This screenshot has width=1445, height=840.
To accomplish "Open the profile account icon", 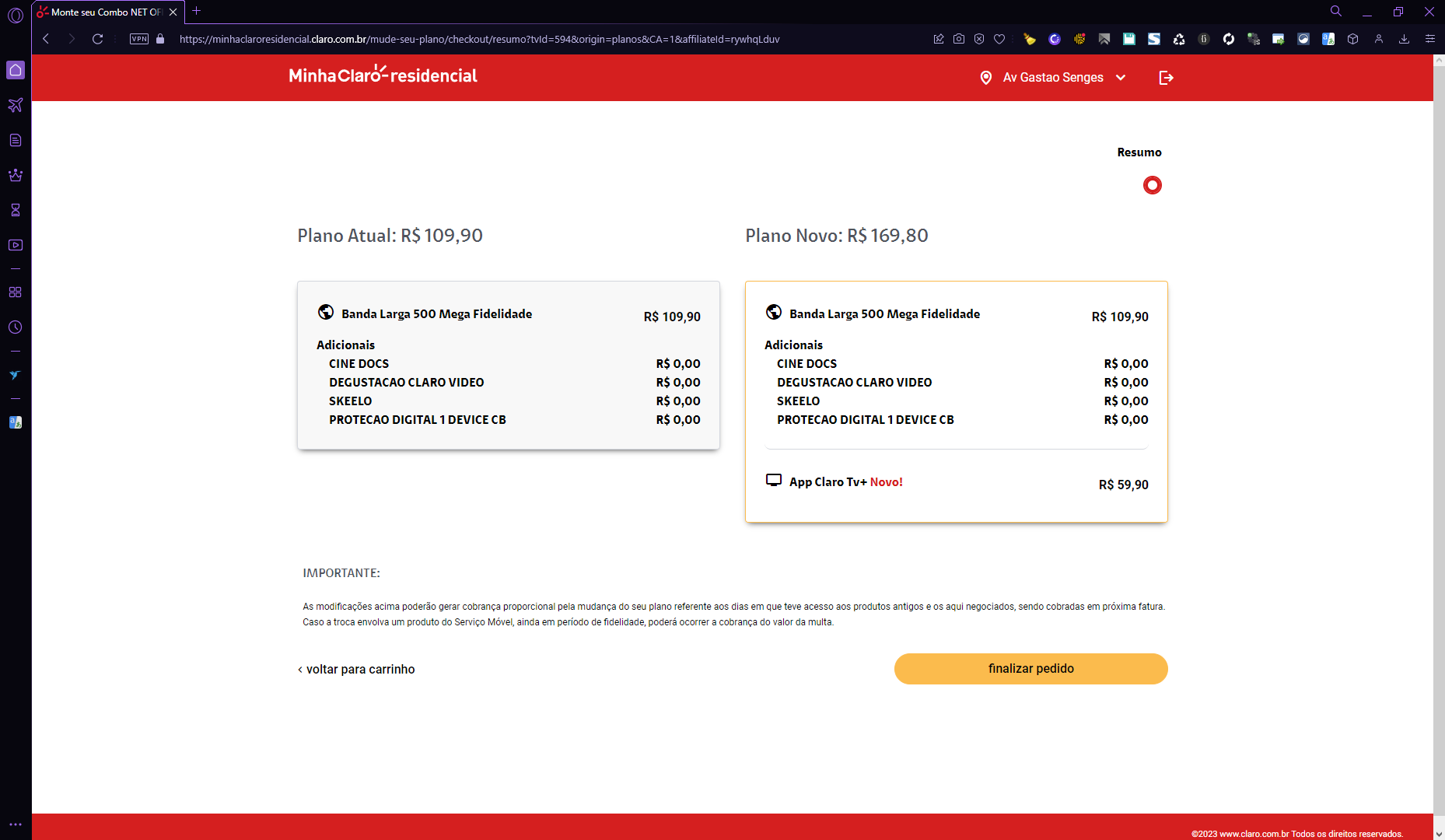I will [1379, 39].
